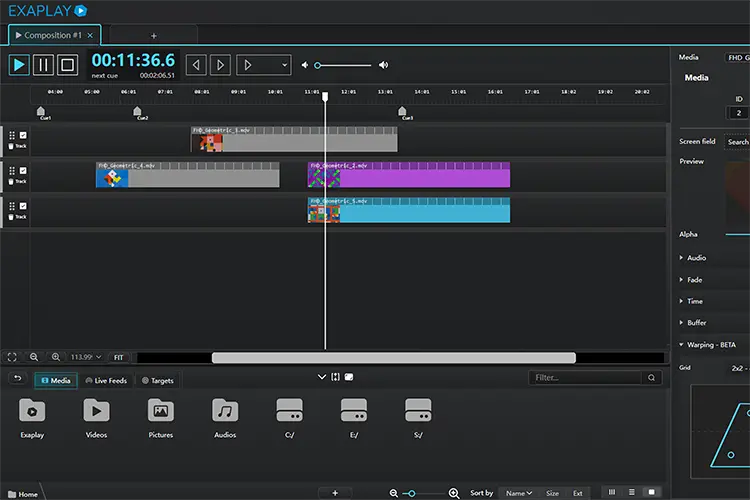Adjust the thumbnail size slider in the footer

(x=412, y=493)
